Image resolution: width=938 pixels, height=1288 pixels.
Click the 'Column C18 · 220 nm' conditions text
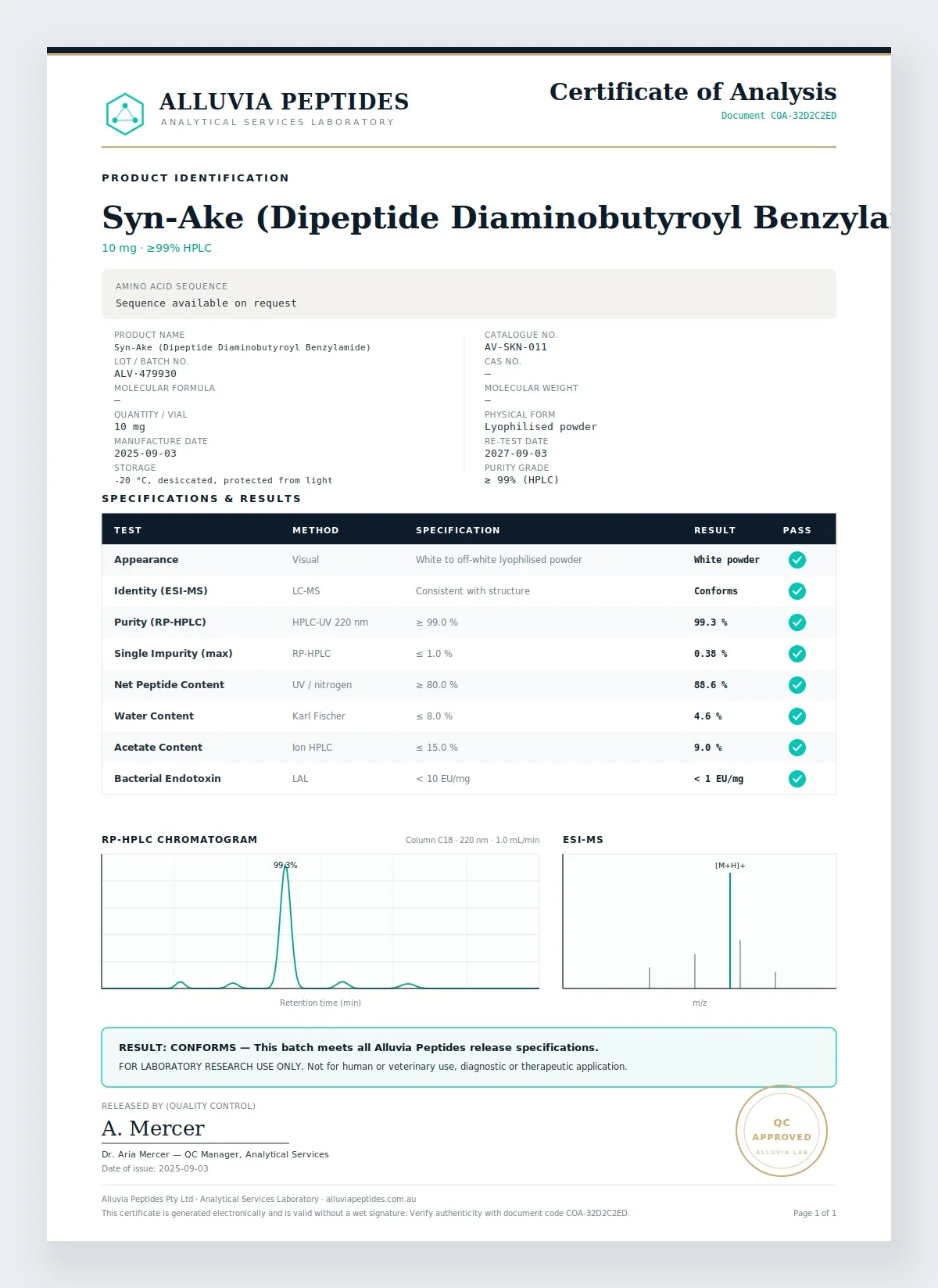tap(472, 841)
